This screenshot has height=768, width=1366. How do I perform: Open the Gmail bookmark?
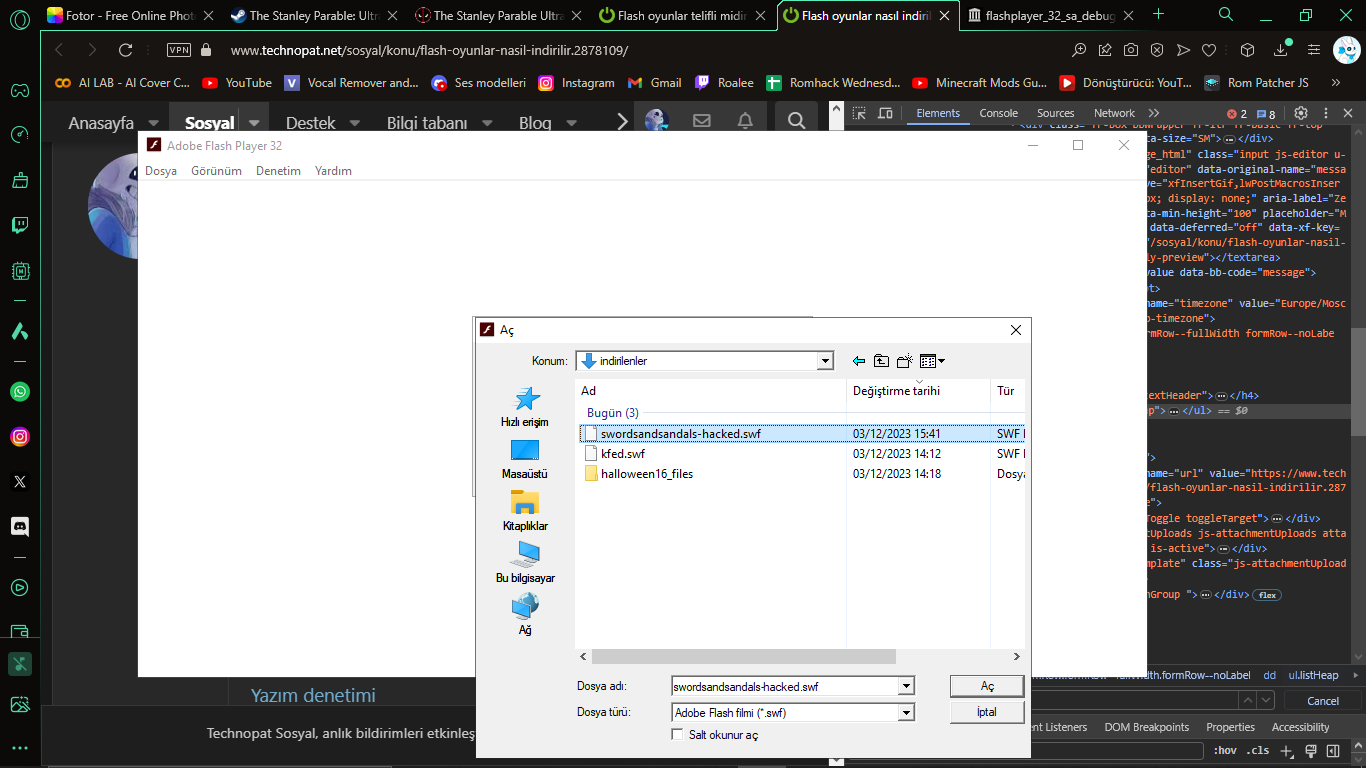point(654,83)
